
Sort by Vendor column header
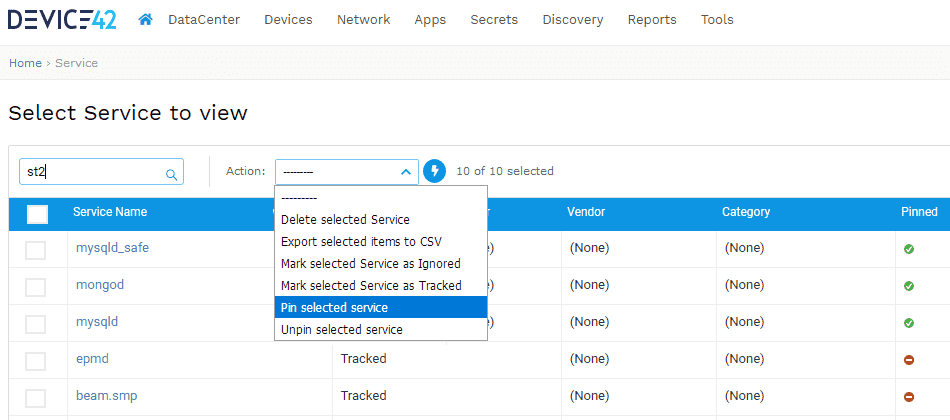pos(586,212)
